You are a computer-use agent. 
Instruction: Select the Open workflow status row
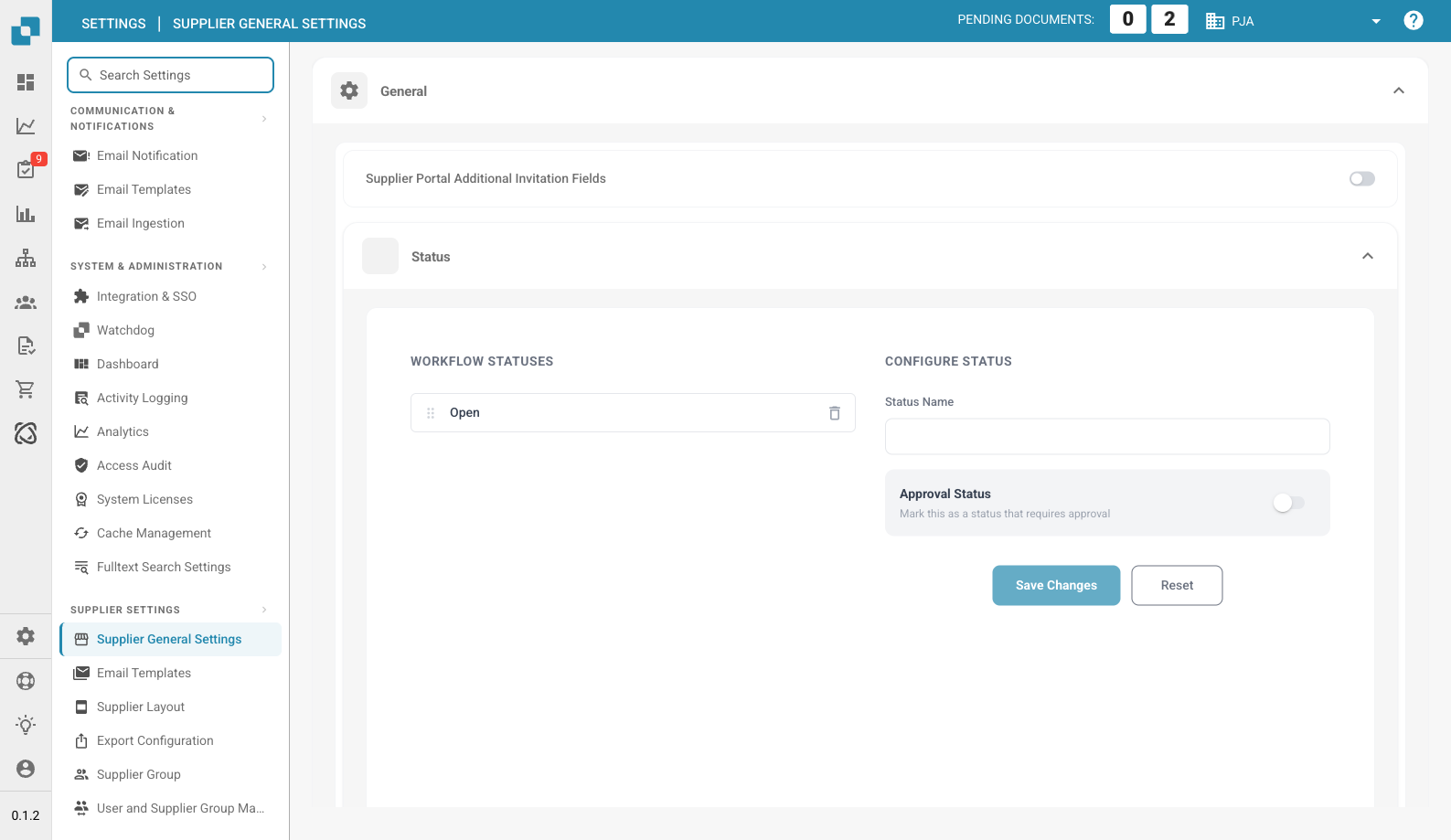pos(633,413)
